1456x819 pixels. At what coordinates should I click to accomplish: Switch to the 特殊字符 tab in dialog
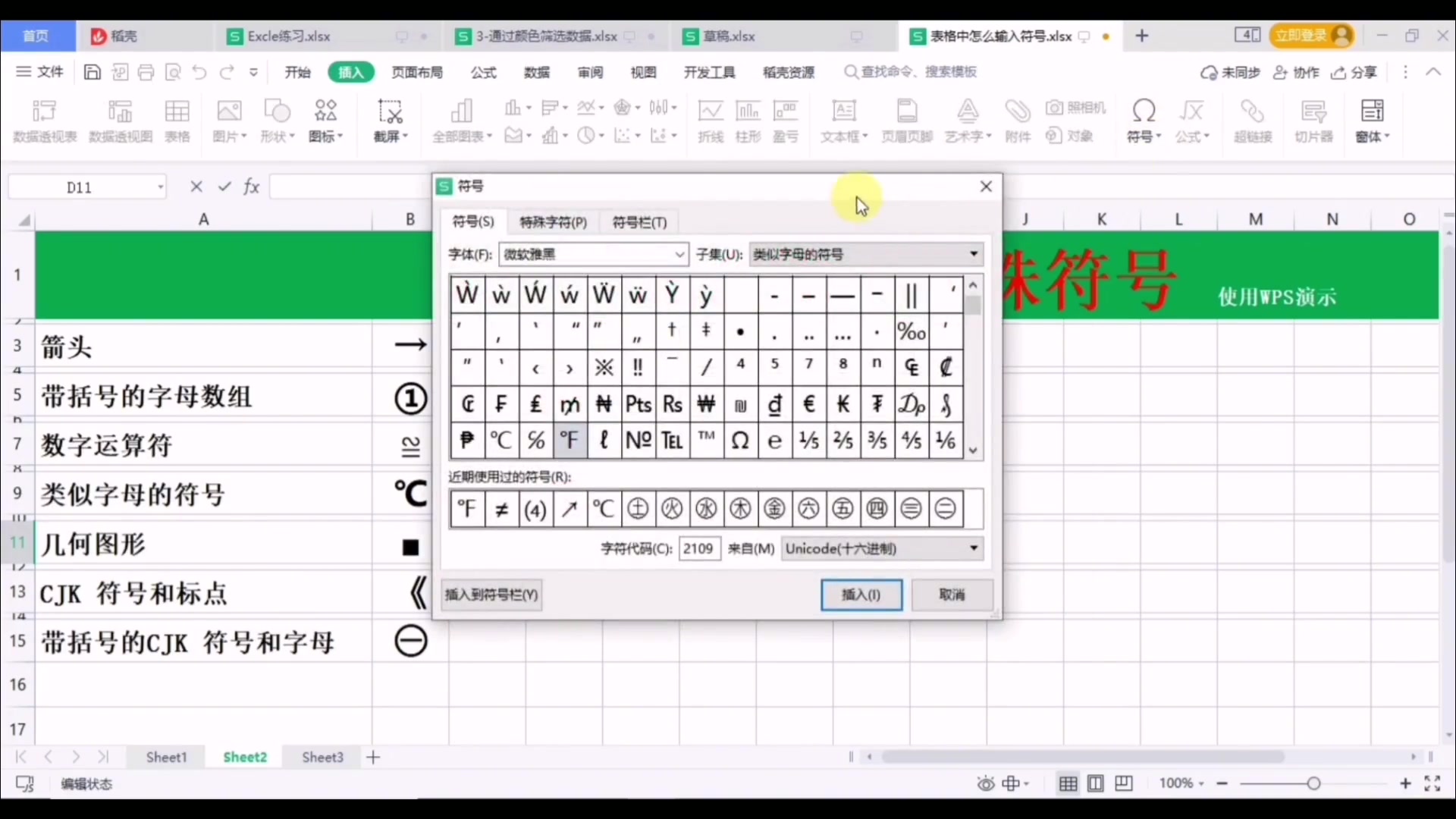pyautogui.click(x=553, y=221)
